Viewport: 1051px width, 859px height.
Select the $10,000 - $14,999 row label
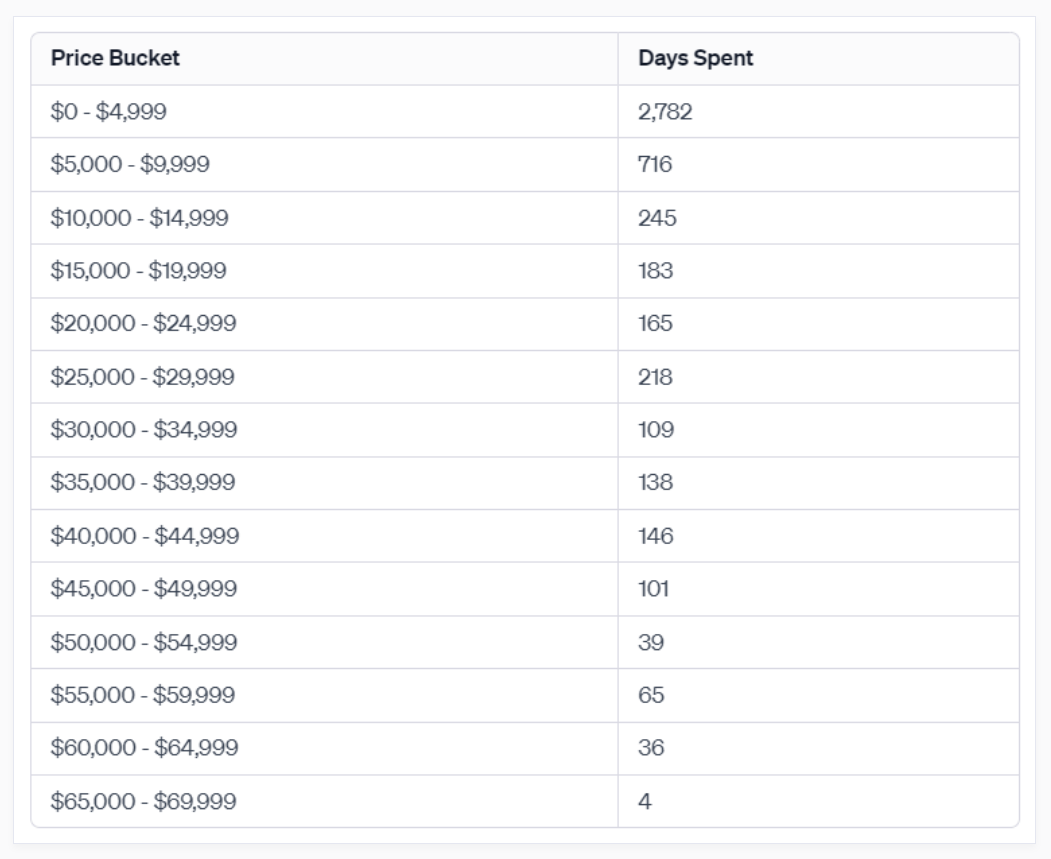139,217
